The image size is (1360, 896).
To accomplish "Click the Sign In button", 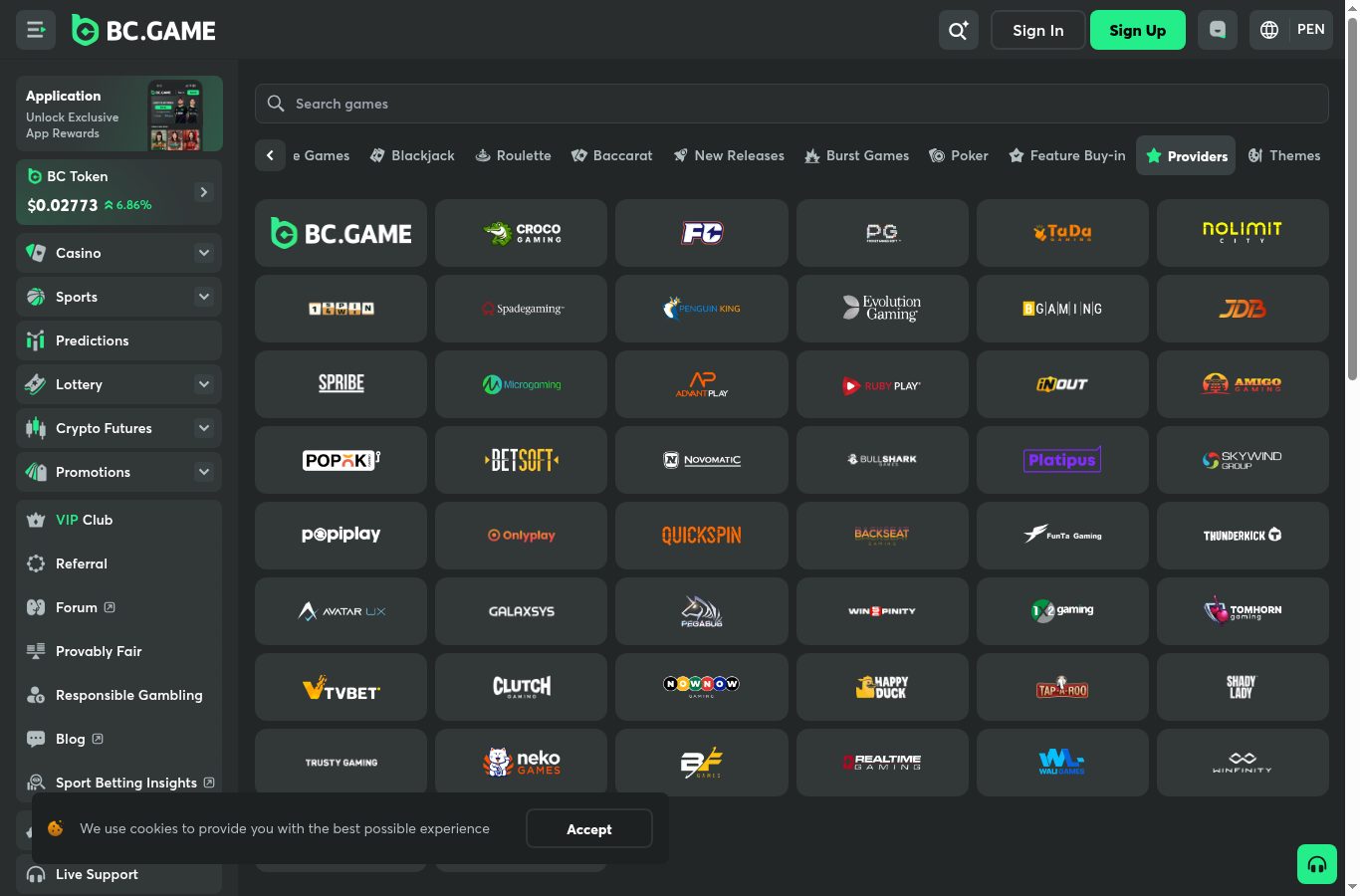I will pos(1038,30).
